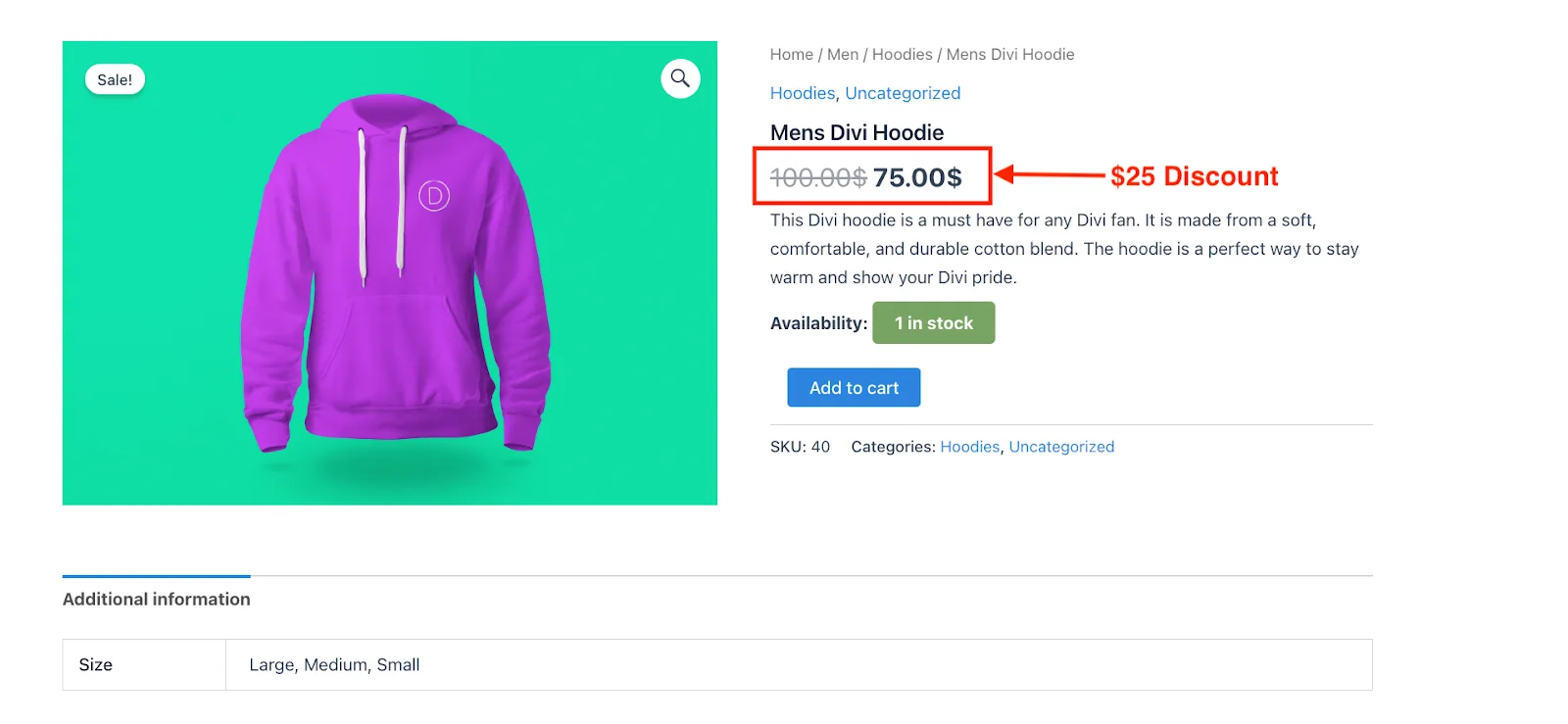Image resolution: width=1568 pixels, height=724 pixels.
Task: Click the crossed-out 100.00$ original price
Action: [x=818, y=177]
